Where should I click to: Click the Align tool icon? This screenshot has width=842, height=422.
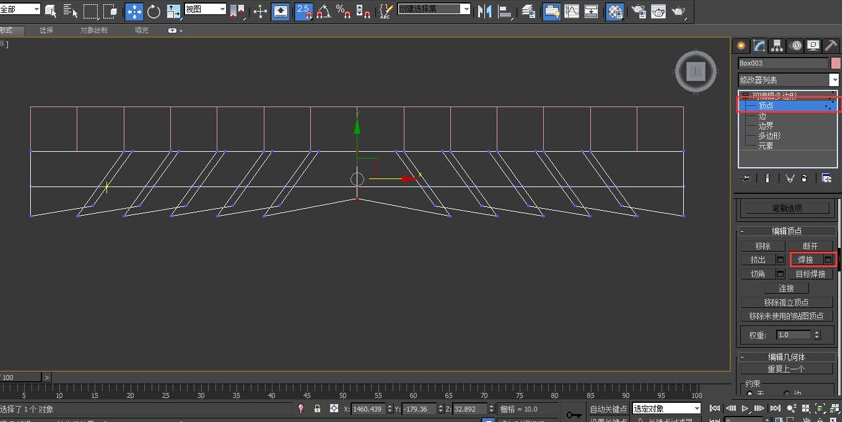[x=505, y=11]
